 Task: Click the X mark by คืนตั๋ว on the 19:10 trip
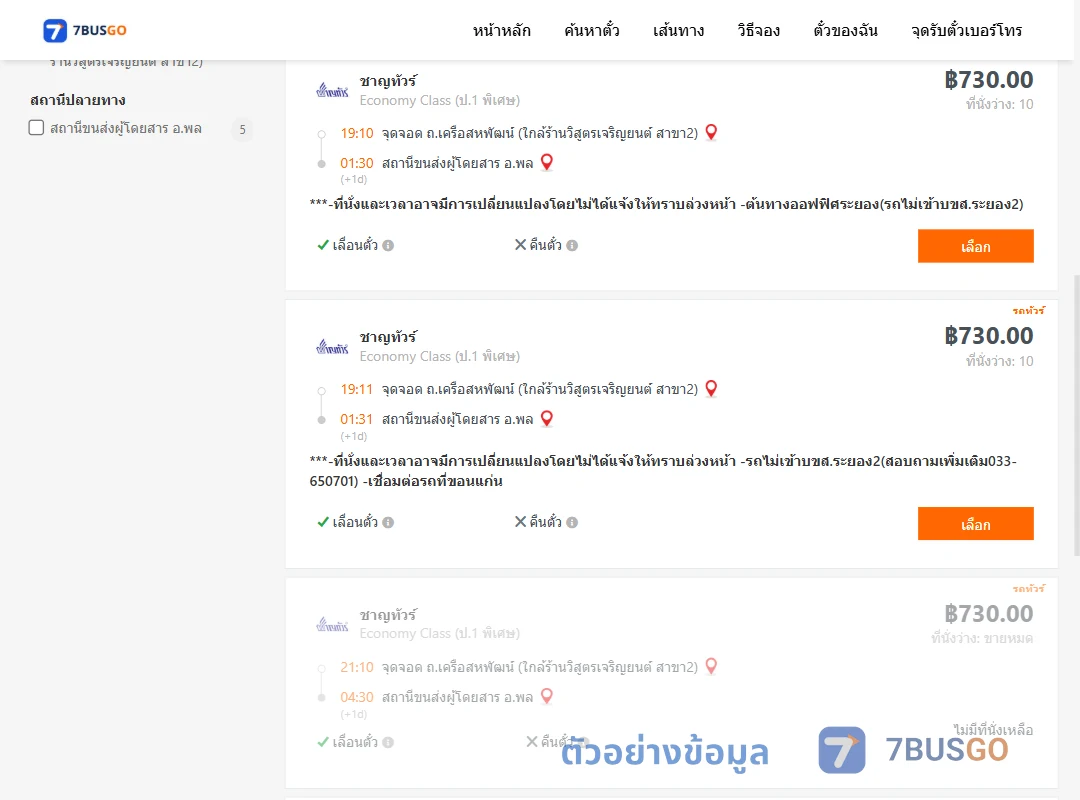(521, 245)
